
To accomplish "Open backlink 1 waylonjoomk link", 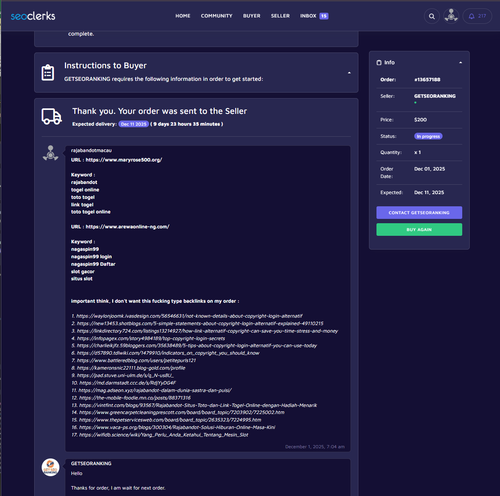I will [189, 316].
